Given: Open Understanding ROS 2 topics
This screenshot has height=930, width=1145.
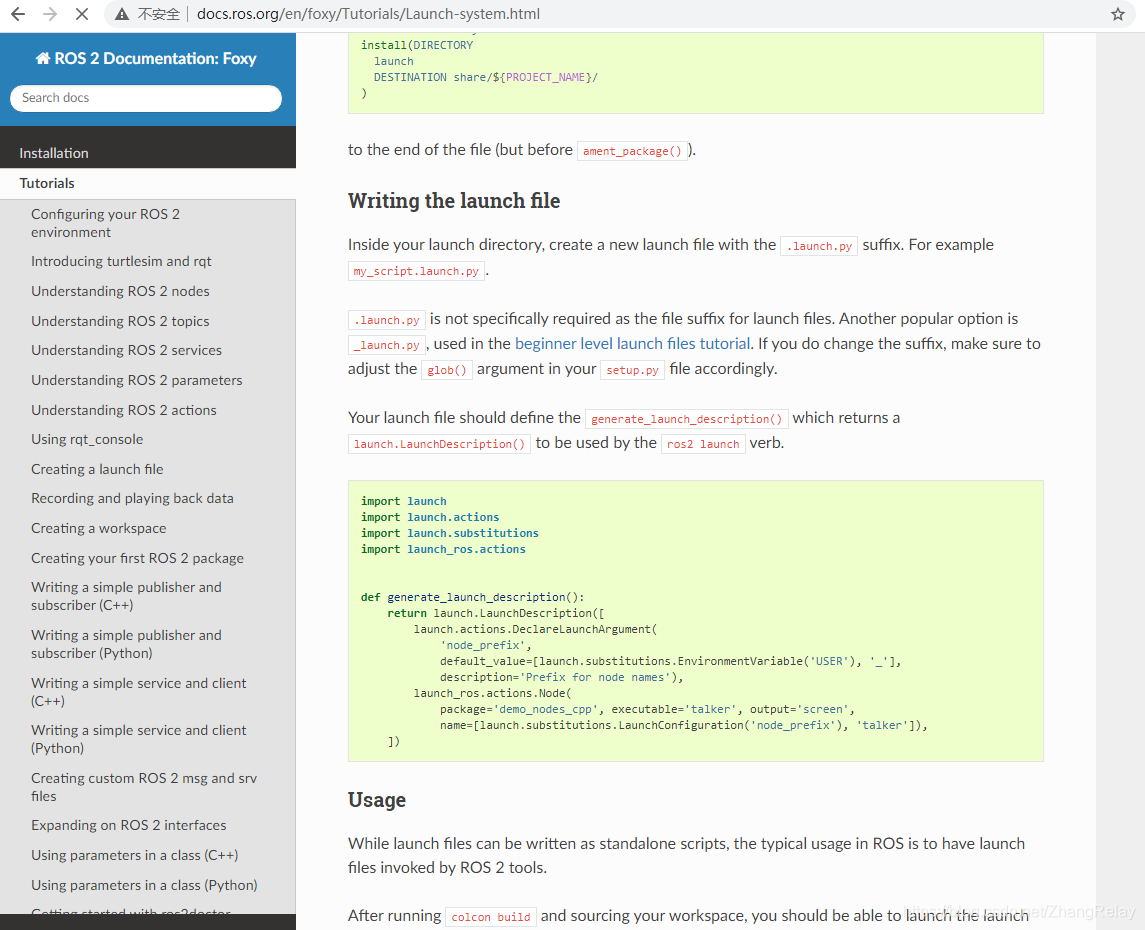Looking at the screenshot, I should pyautogui.click(x=120, y=321).
